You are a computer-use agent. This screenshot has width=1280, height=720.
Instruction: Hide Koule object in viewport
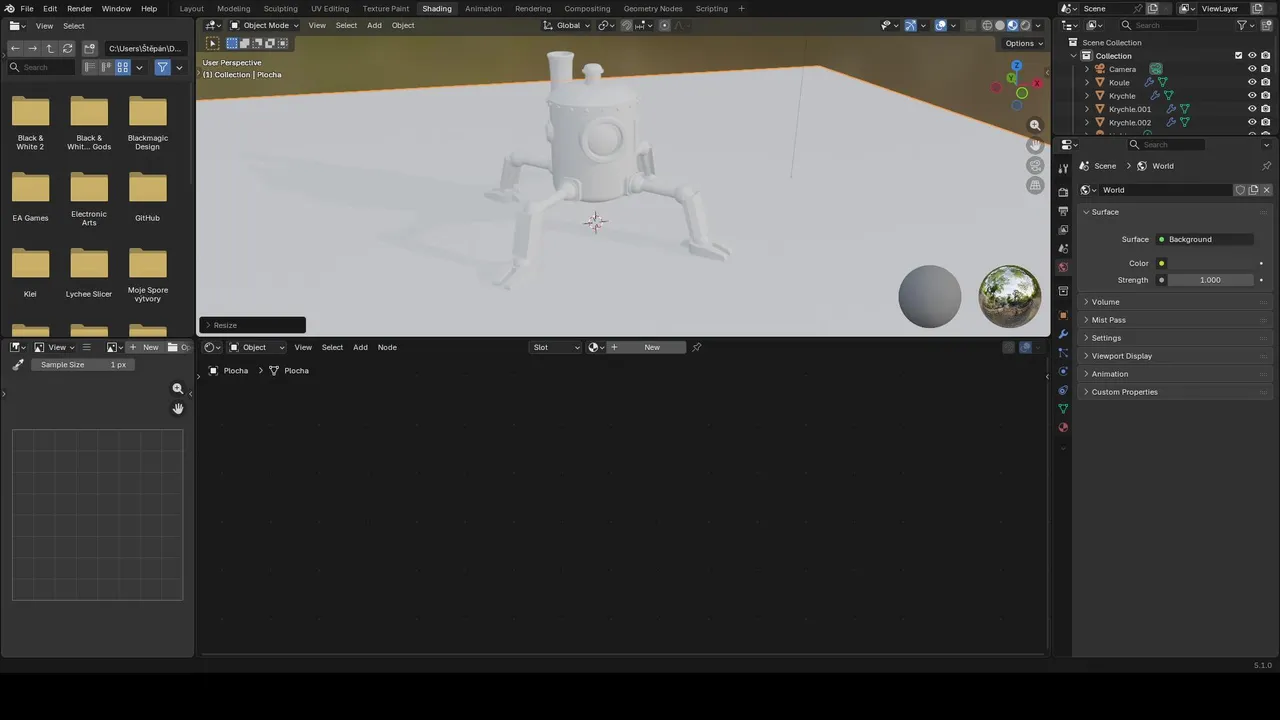tap(1252, 82)
